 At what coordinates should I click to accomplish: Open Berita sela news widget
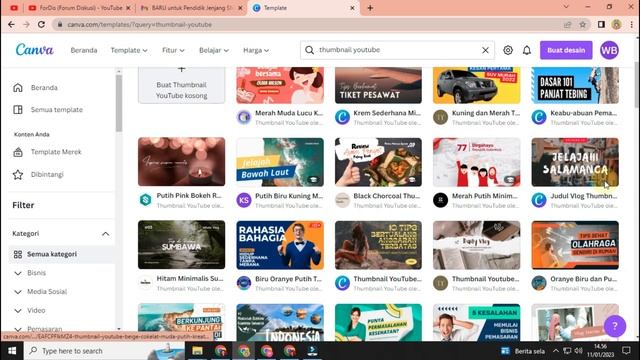523,351
